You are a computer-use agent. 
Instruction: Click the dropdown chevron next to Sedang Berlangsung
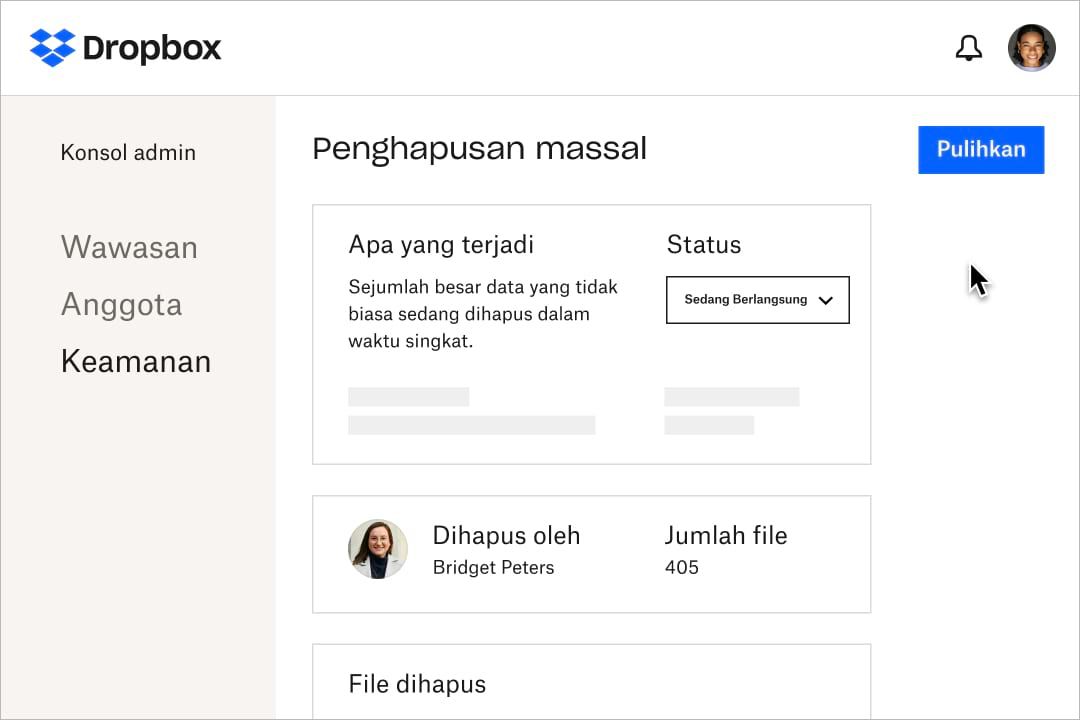[826, 300]
